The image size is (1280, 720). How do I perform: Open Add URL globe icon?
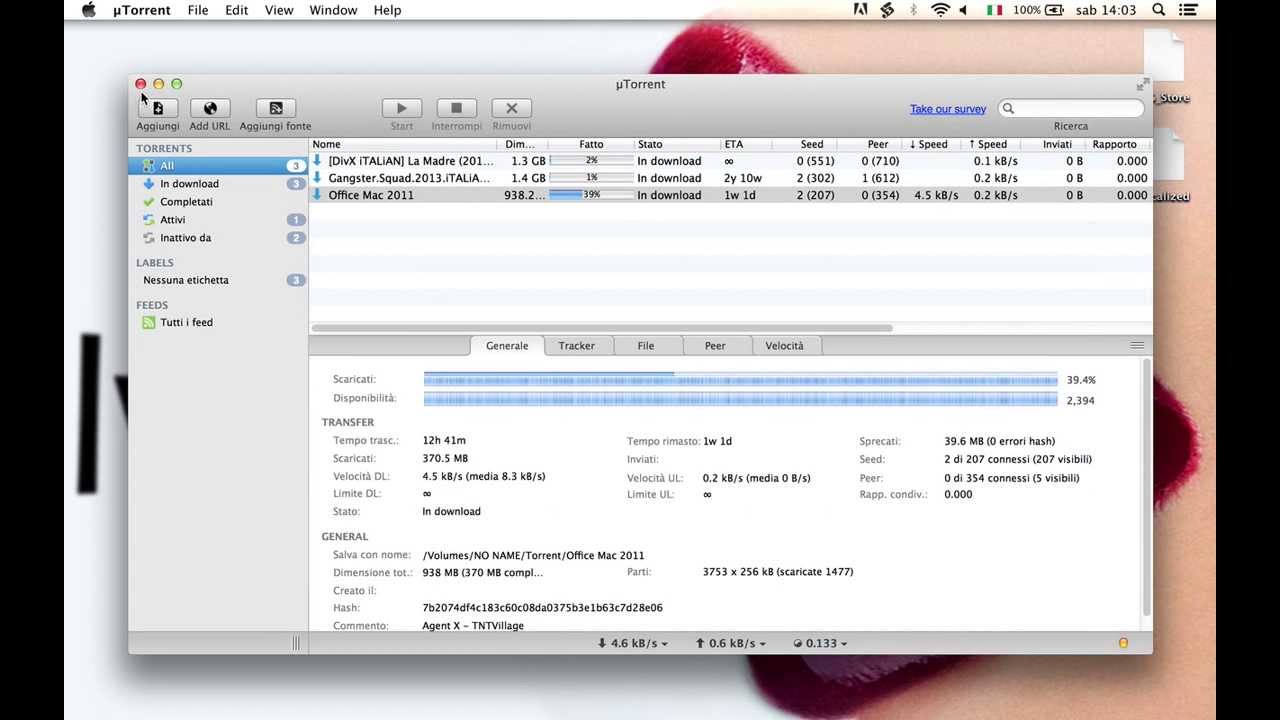pyautogui.click(x=210, y=108)
